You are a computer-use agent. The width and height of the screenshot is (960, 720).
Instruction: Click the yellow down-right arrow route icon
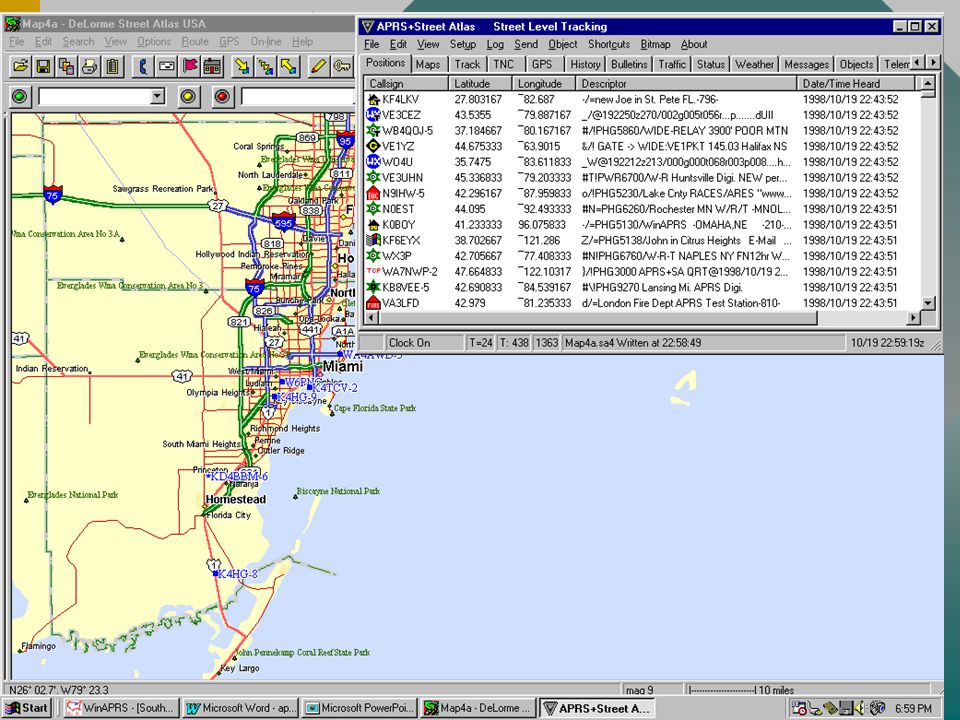(242, 66)
